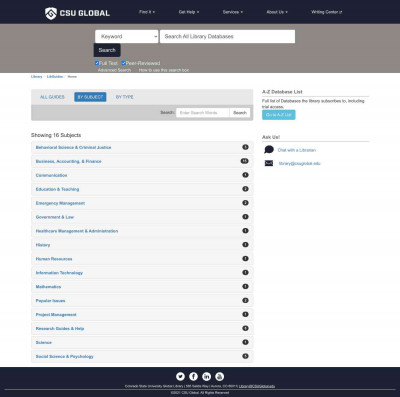Go to LibGuides in the breadcrumb
This screenshot has height=397, width=400.
coord(55,77)
